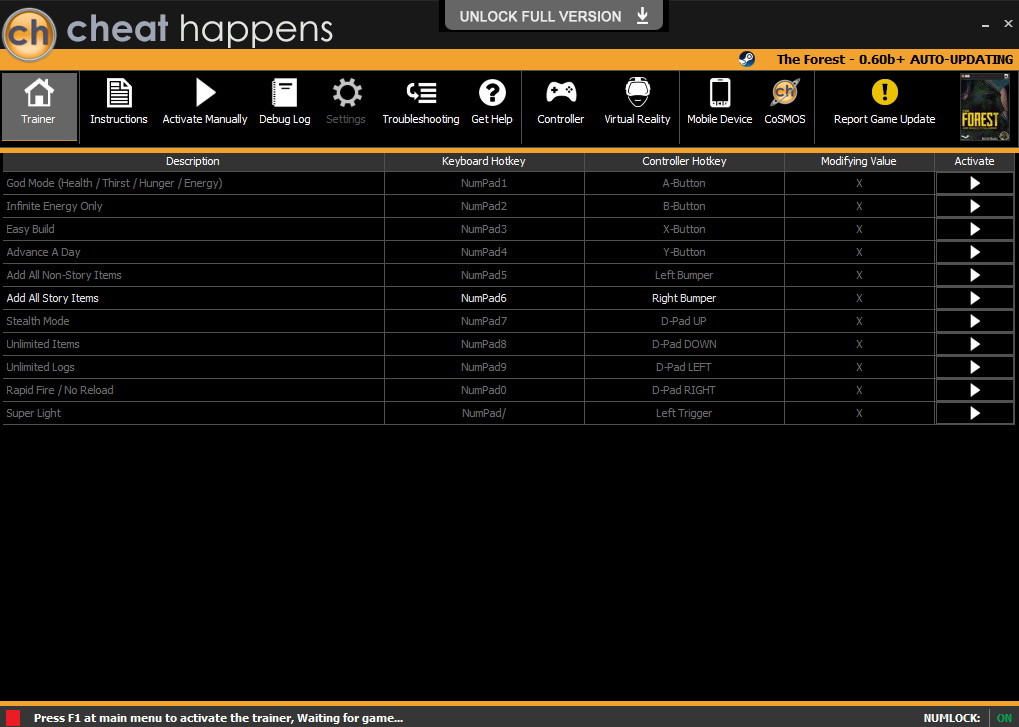
Task: Open the Trainer home tab
Action: [x=39, y=107]
